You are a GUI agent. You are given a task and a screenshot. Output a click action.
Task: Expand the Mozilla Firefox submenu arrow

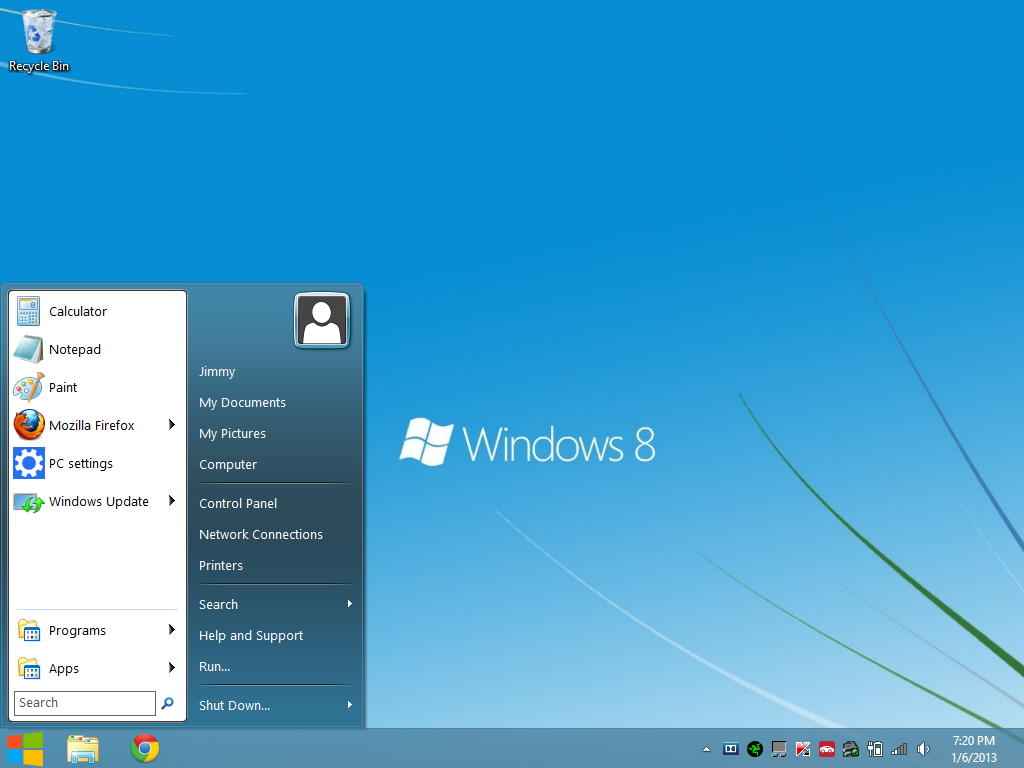coord(172,425)
